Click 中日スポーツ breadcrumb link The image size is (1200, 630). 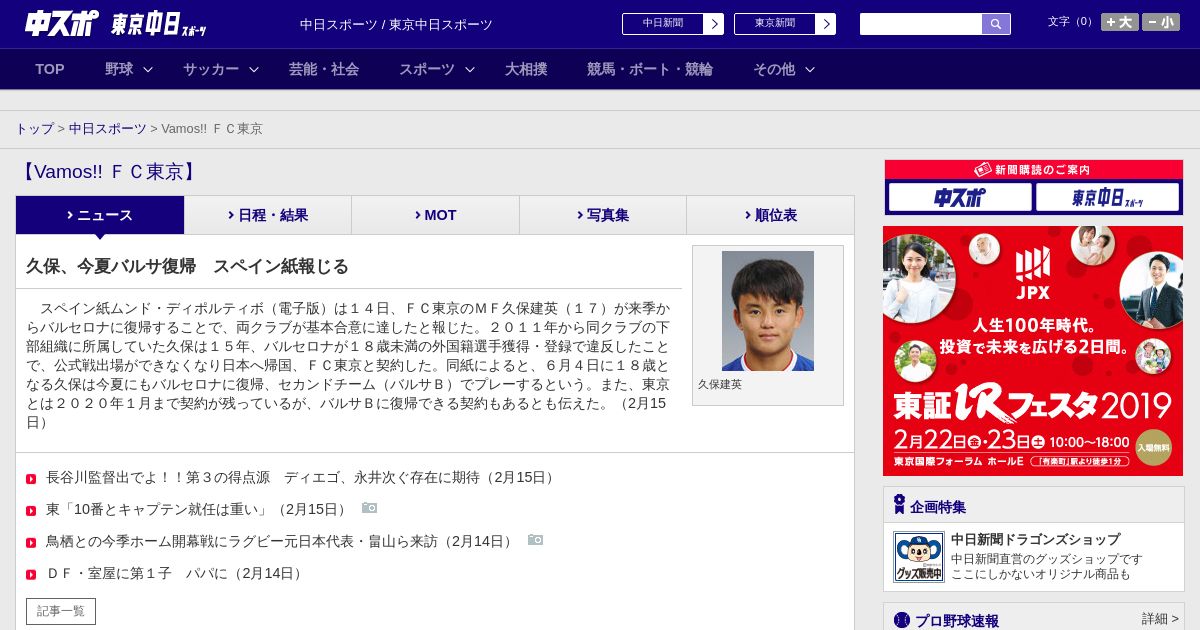108,129
